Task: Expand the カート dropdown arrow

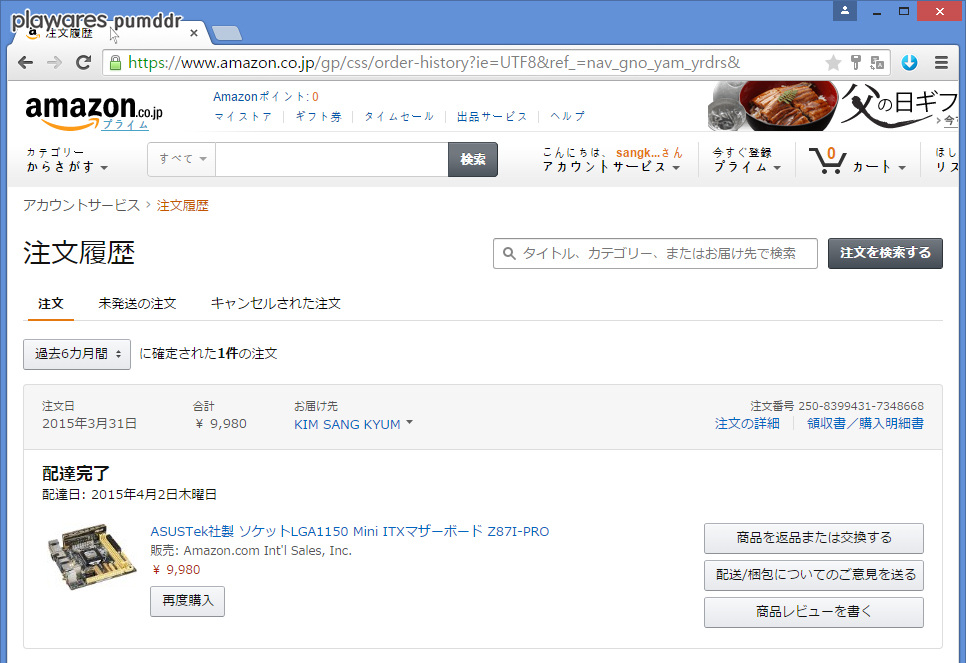Action: click(902, 168)
